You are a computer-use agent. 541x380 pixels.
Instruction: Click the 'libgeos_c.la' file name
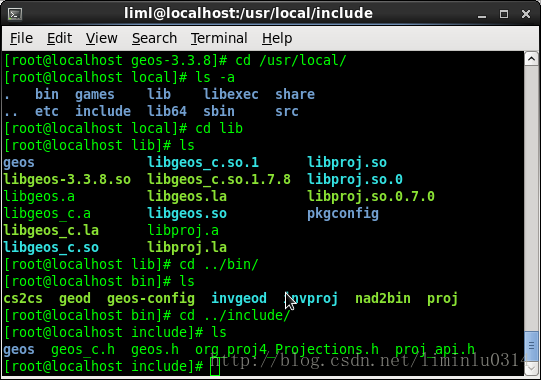(51, 230)
